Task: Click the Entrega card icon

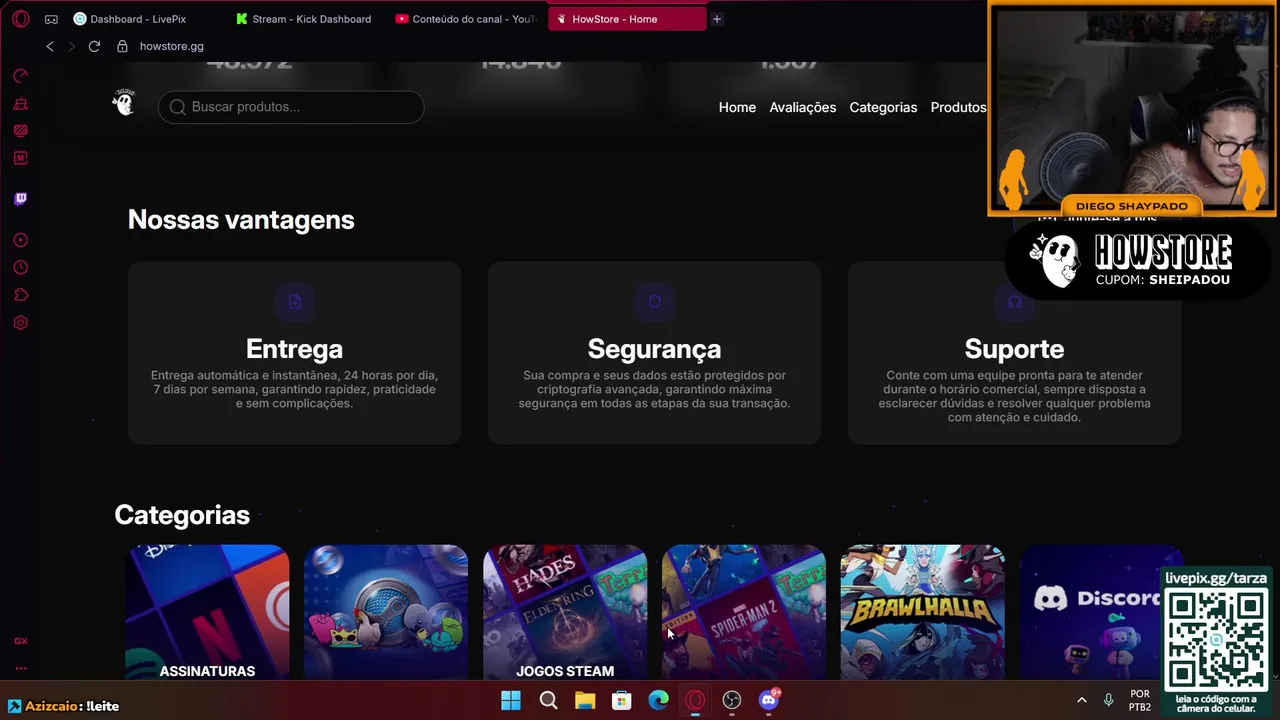Action: [295, 302]
